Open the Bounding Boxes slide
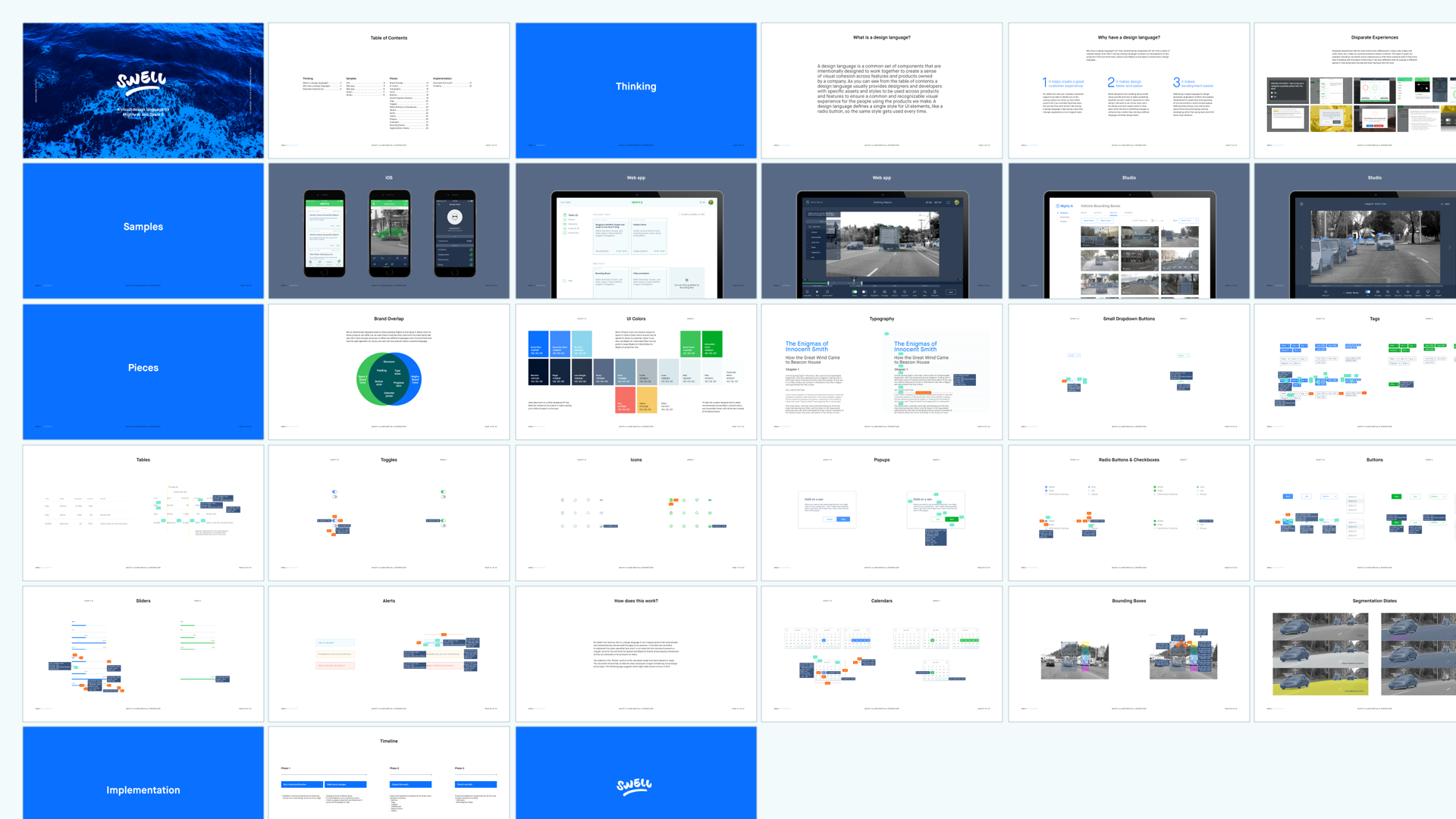Screen dimensions: 1456x819 1129,654
